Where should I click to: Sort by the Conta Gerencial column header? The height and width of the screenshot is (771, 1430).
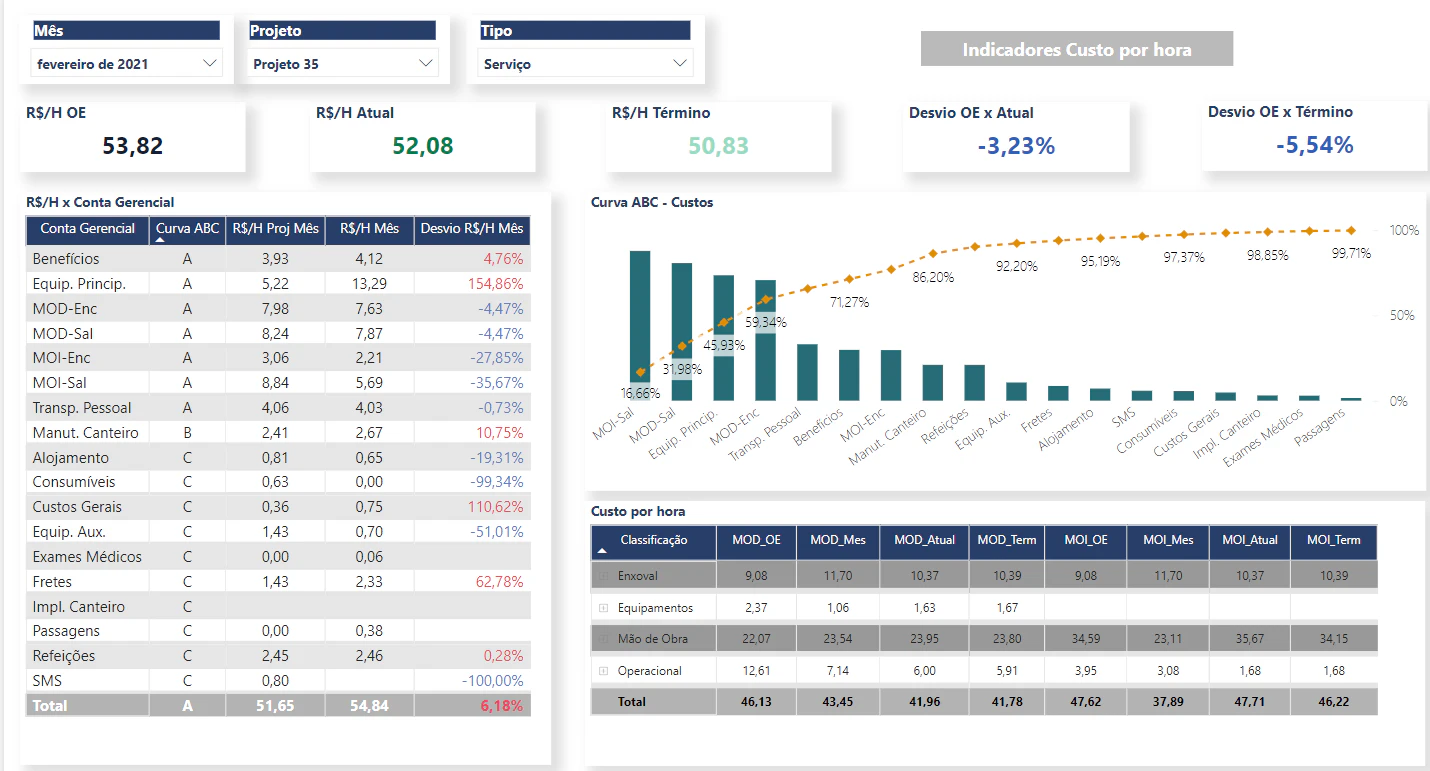coord(87,229)
